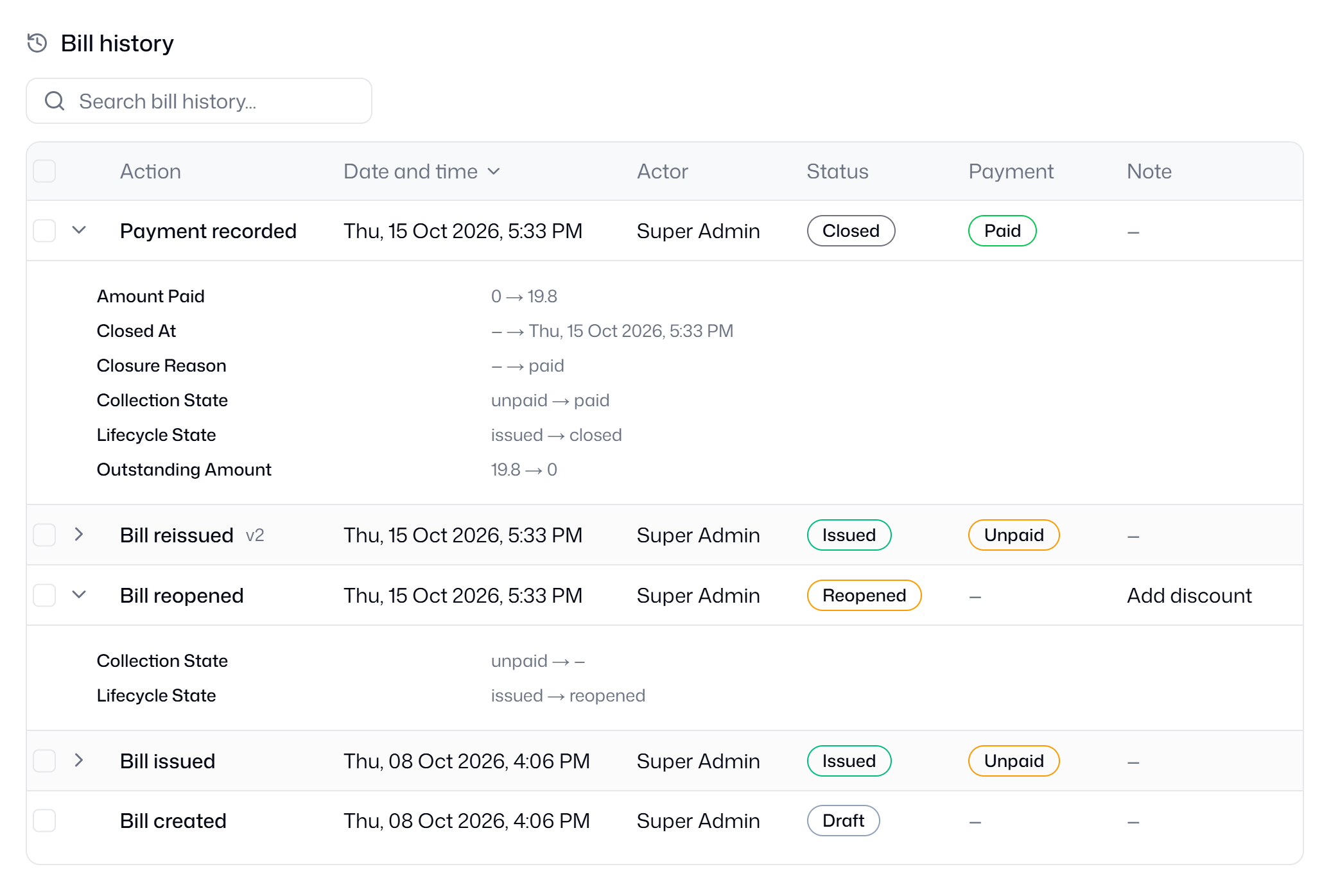Image resolution: width=1331 pixels, height=896 pixels.
Task: Click the — → paid closure value
Action: click(x=527, y=365)
